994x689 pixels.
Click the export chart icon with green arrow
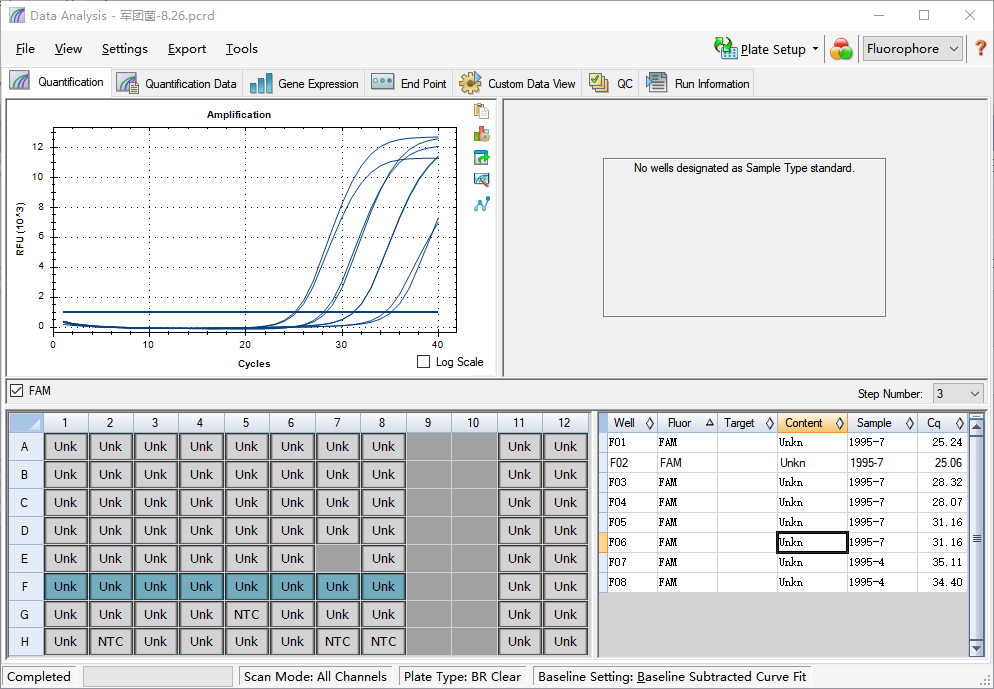[481, 157]
